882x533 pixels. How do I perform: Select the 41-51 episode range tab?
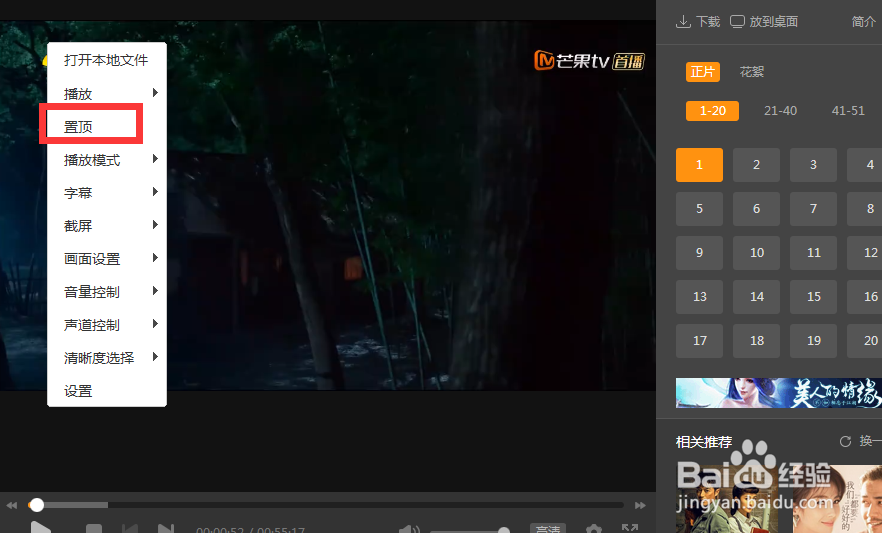848,111
